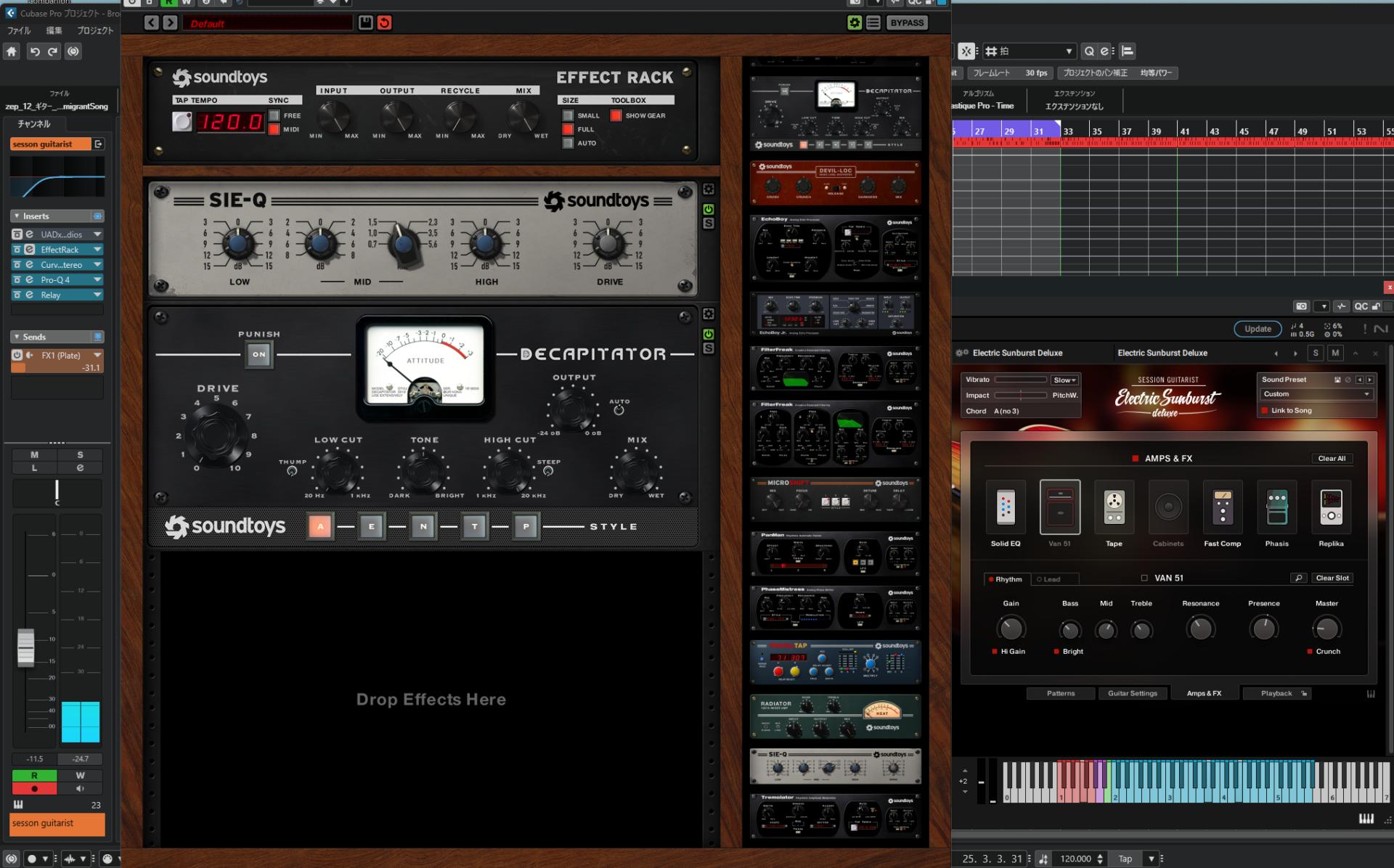This screenshot has width=1394, height=868.
Task: Click the Update button
Action: click(1258, 329)
